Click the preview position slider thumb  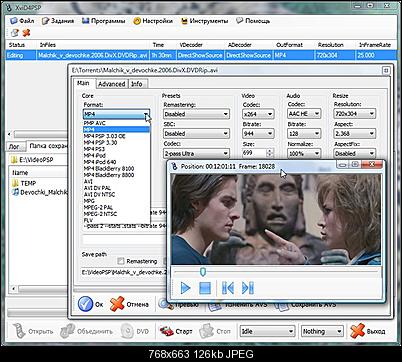point(203,272)
